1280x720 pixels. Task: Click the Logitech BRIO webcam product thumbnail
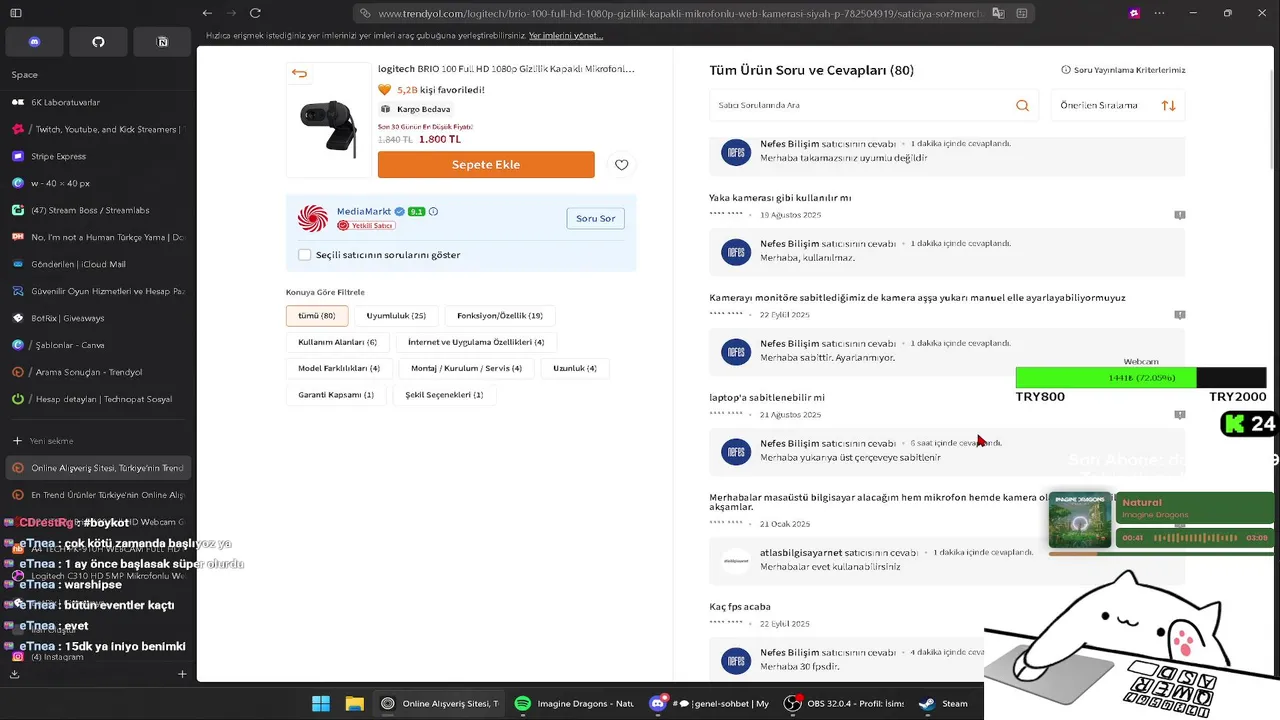pyautogui.click(x=328, y=120)
